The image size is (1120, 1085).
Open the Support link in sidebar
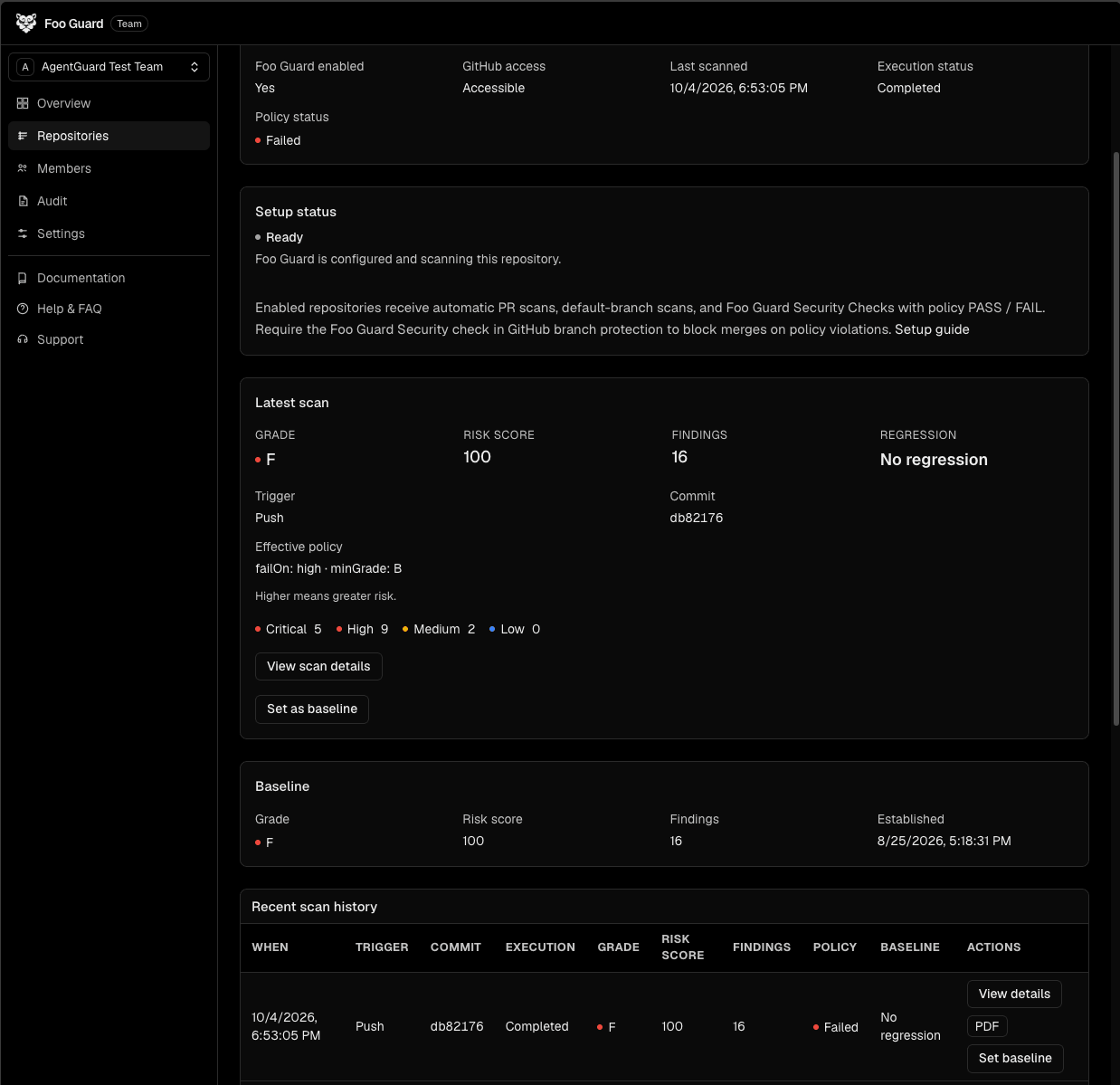tap(109, 339)
